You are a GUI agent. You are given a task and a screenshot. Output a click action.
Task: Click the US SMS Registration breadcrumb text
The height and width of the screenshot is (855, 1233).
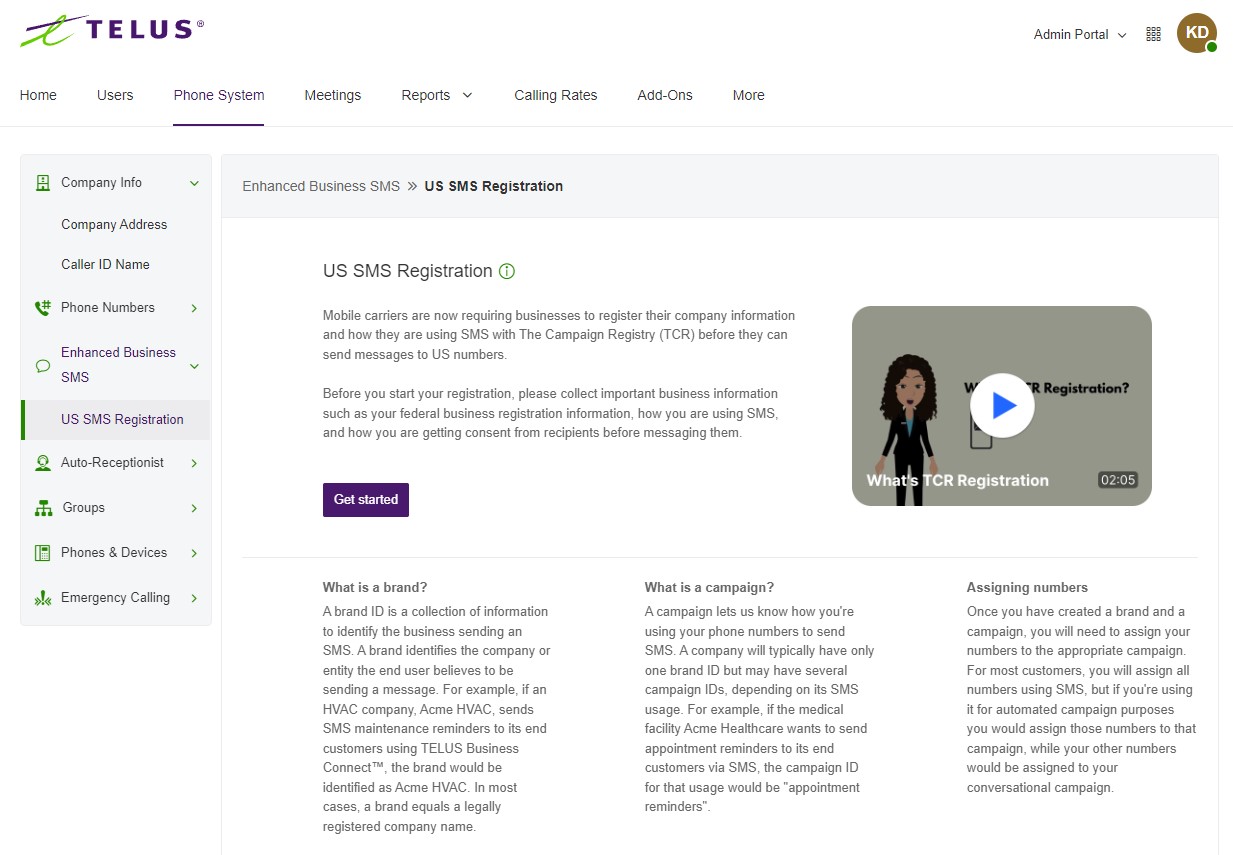[494, 186]
